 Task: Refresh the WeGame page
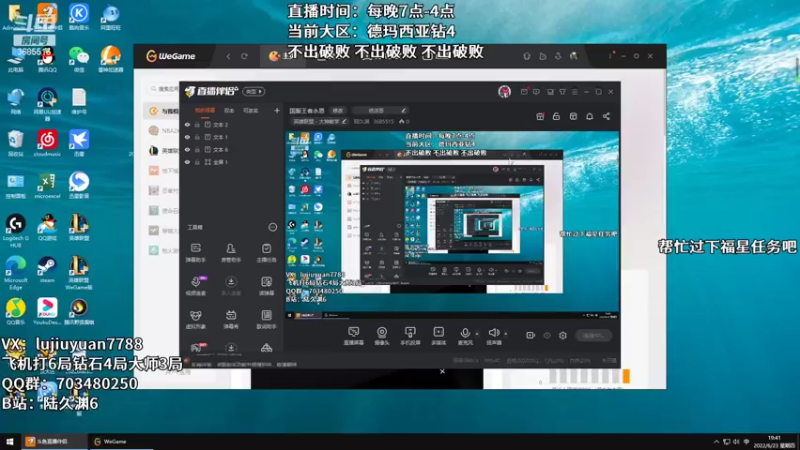244,56
